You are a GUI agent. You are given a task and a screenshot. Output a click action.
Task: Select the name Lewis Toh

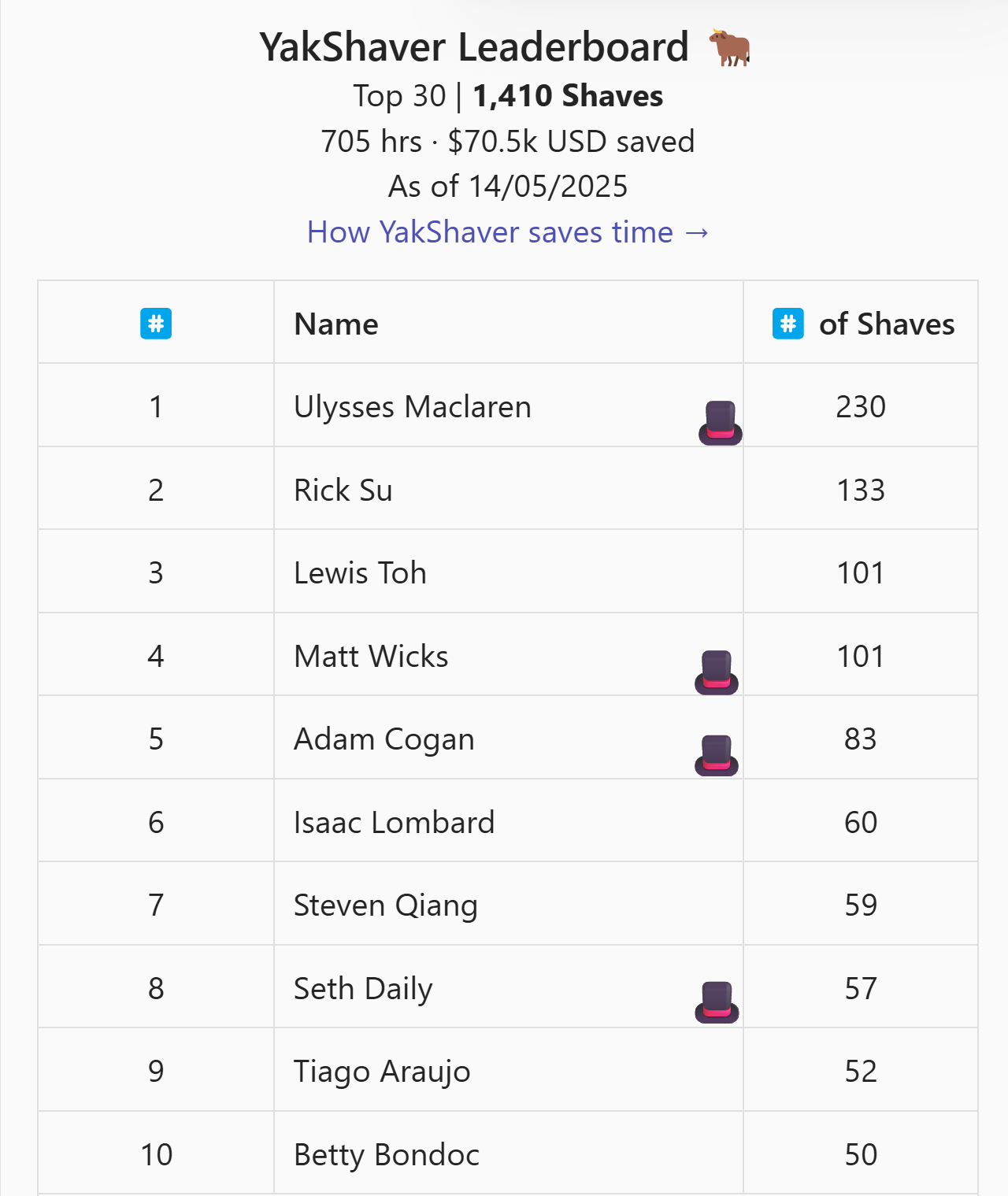click(360, 573)
